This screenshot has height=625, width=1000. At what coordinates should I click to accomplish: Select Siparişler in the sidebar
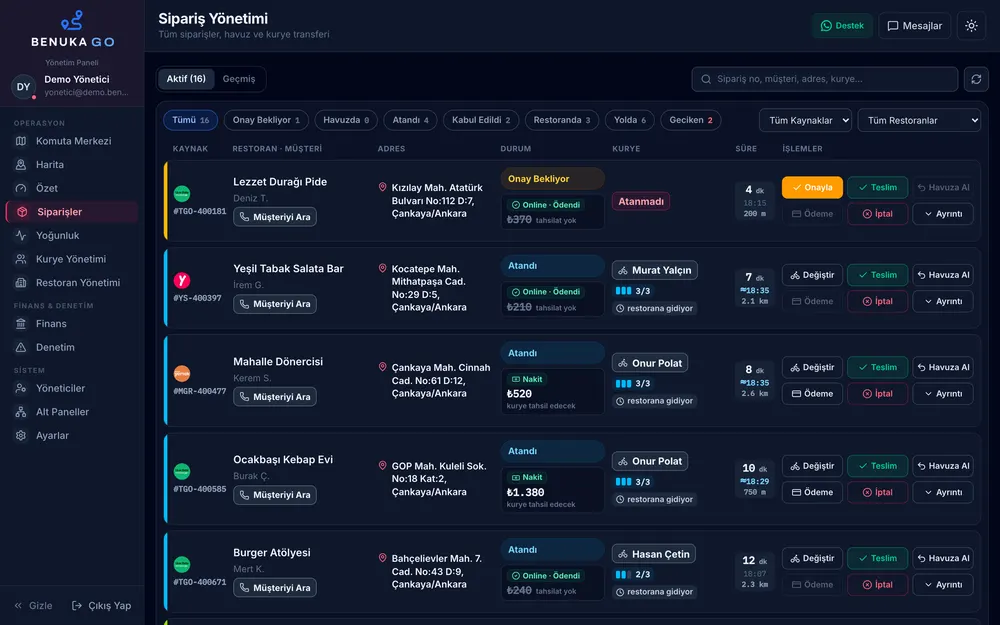(72, 212)
